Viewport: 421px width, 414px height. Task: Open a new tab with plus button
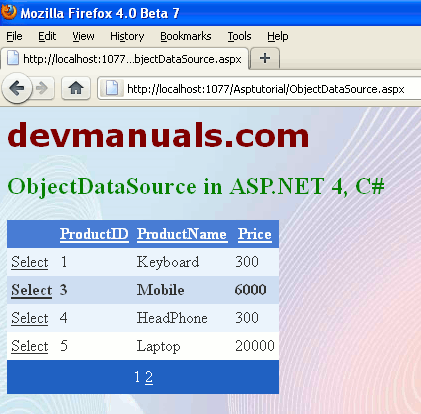click(x=265, y=58)
